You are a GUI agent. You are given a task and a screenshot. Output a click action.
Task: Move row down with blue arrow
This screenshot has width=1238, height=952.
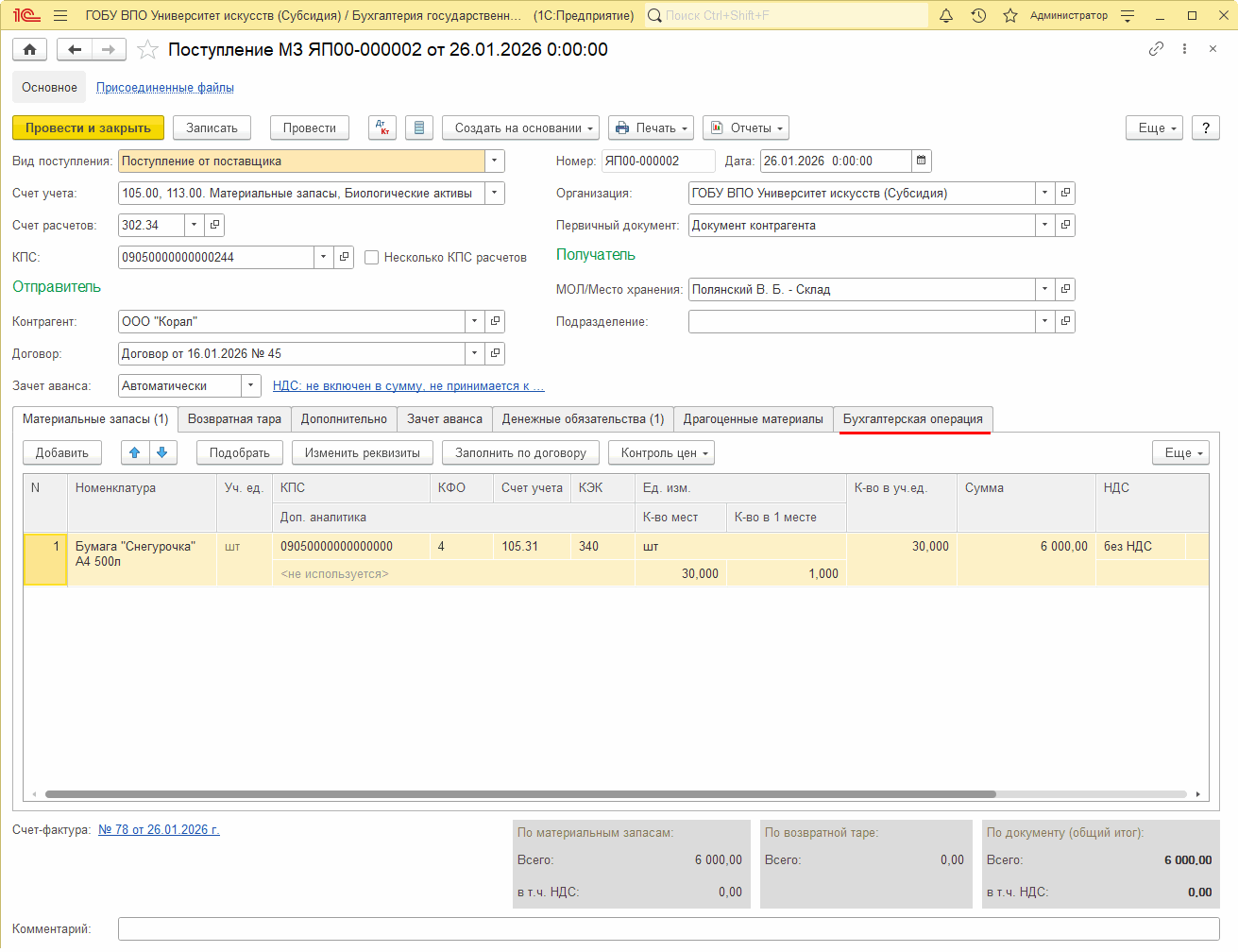pos(162,453)
